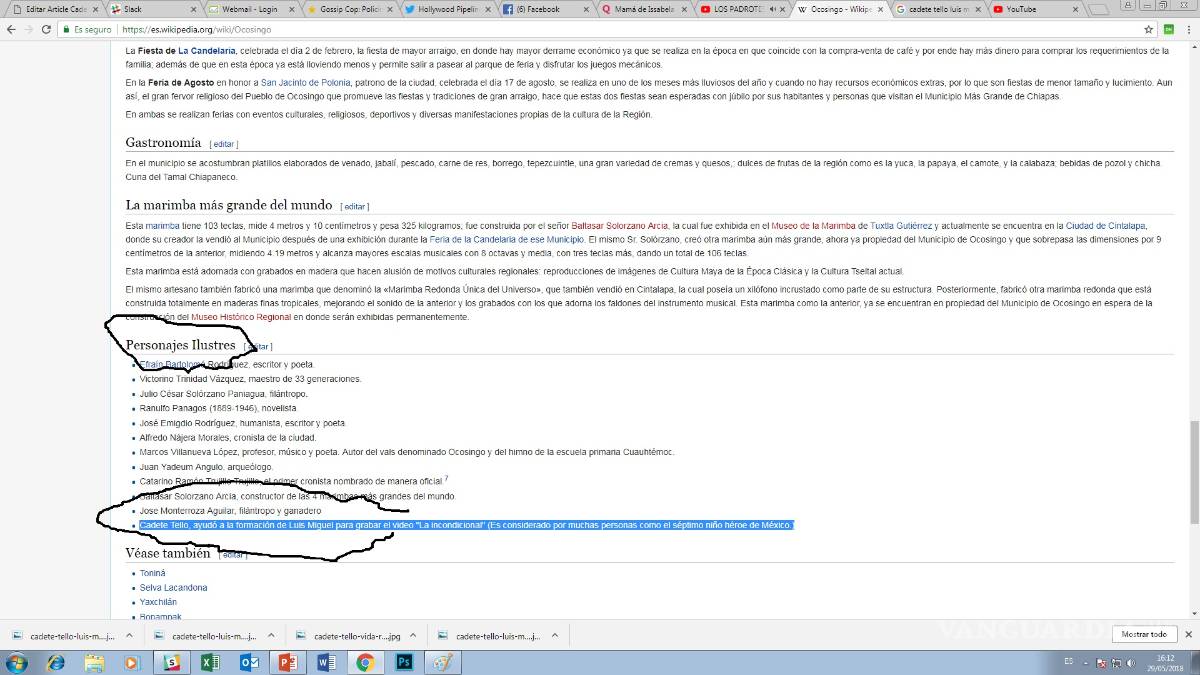Image resolution: width=1200 pixels, height=675 pixels.
Task: Open the Windows Start menu
Action: click(17, 662)
